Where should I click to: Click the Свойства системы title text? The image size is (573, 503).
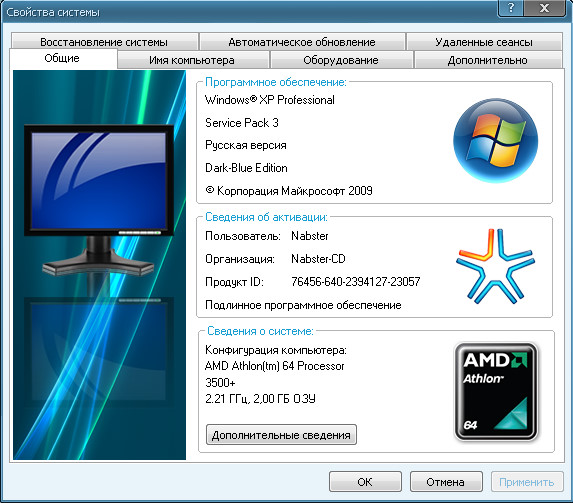coord(53,12)
